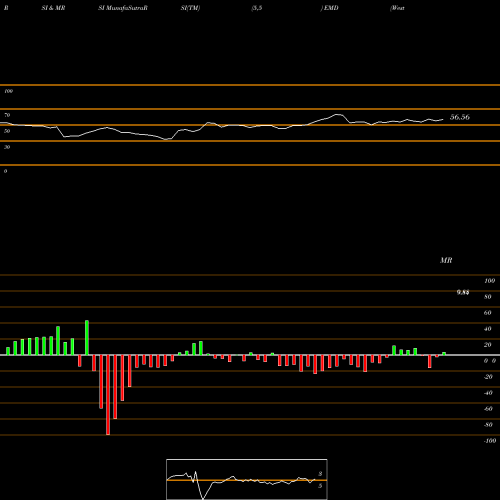The image size is (500, 500).
Task: Click the MR axis label 100
Action: pos(489,281)
